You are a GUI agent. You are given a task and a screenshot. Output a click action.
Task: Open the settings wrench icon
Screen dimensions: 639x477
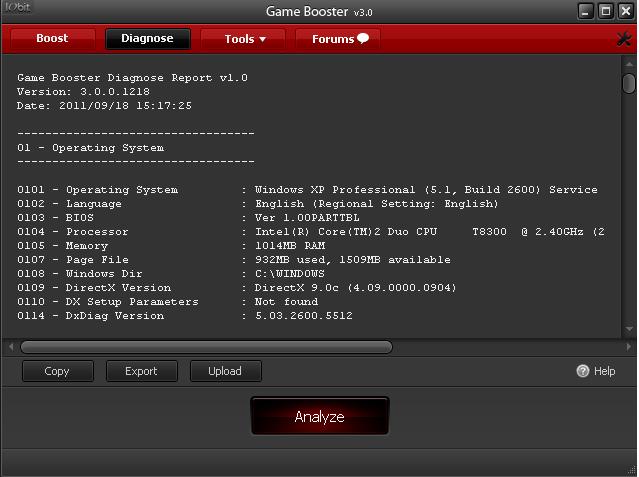[x=624, y=39]
